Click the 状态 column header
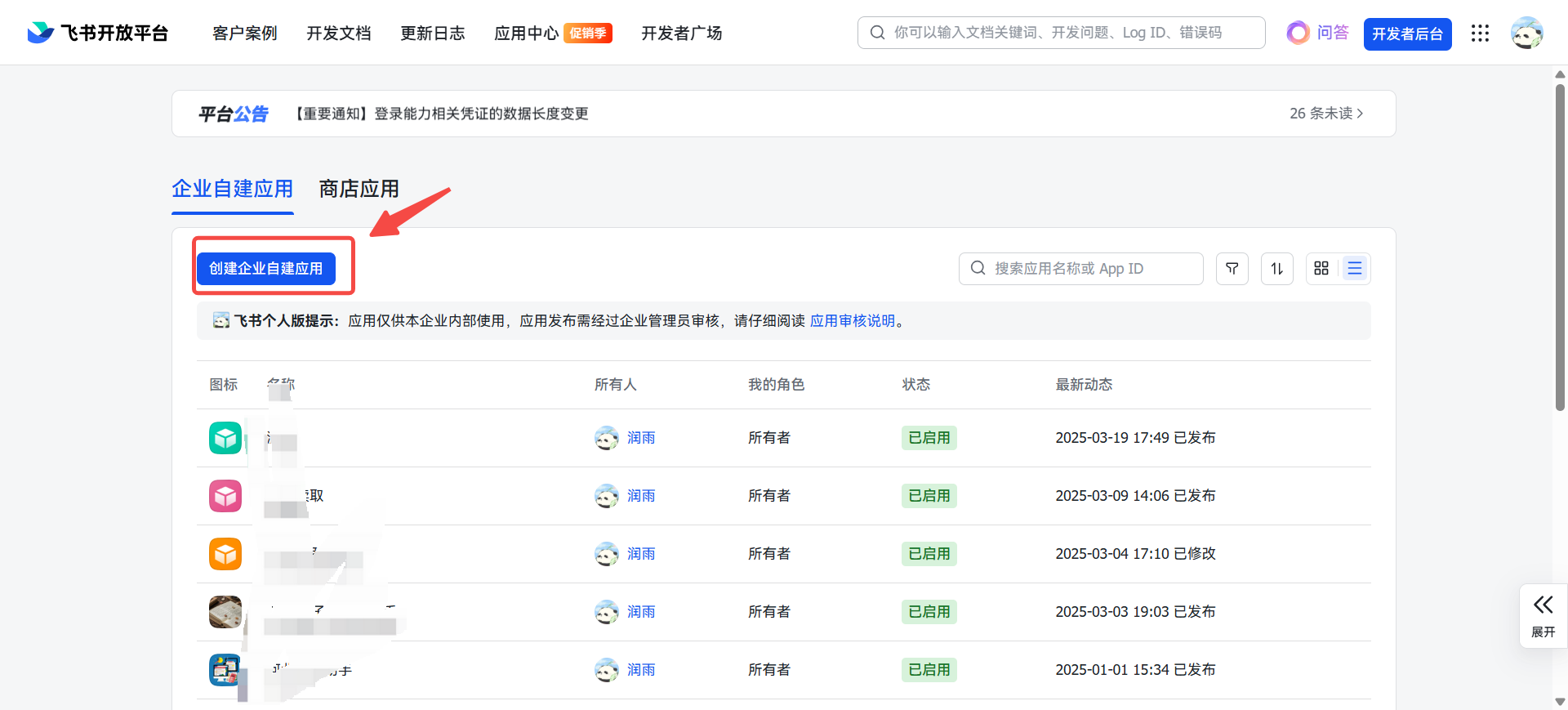Image resolution: width=1568 pixels, height=710 pixels. click(x=915, y=385)
